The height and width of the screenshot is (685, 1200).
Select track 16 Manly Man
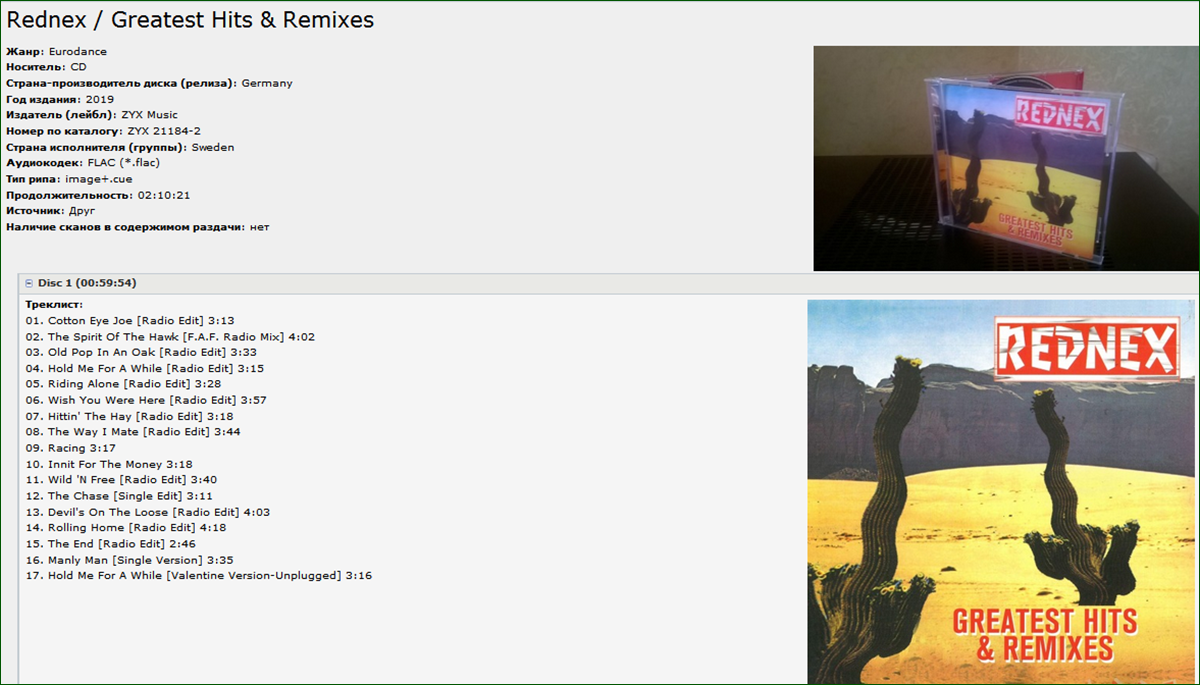click(x=129, y=560)
